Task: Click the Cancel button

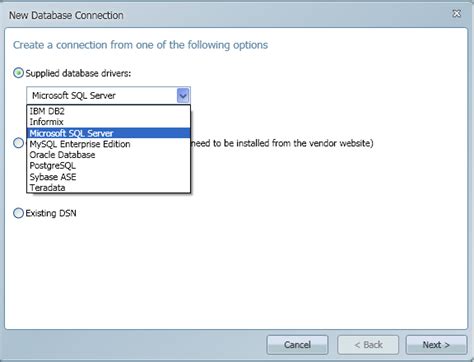Action: click(x=297, y=345)
